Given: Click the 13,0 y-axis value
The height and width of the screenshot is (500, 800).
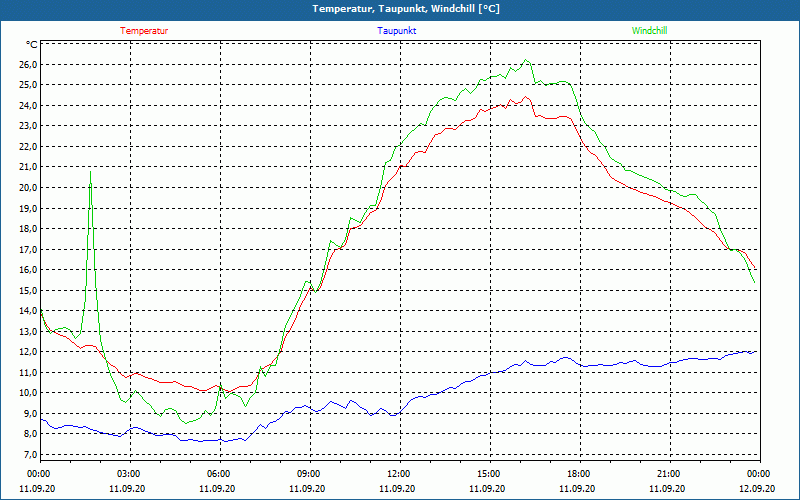Looking at the screenshot, I should click(29, 332).
